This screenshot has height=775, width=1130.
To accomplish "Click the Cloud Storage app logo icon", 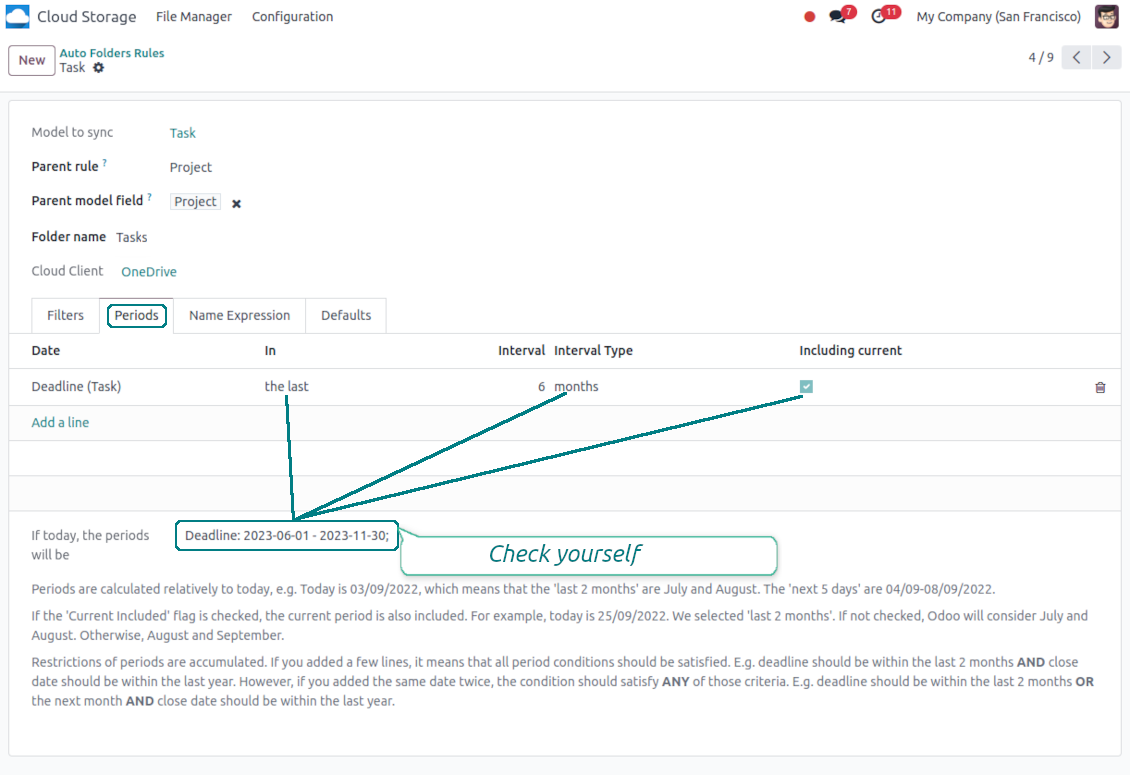I will click(x=18, y=17).
